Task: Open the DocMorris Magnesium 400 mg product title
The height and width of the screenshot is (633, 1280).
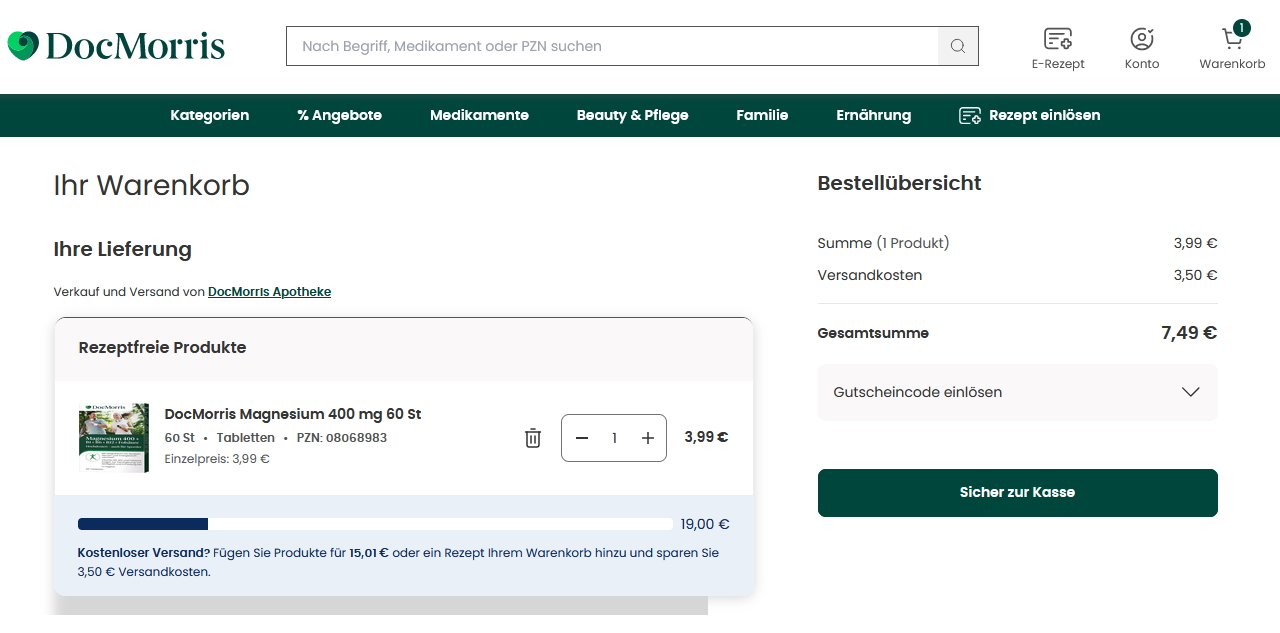Action: (x=293, y=414)
